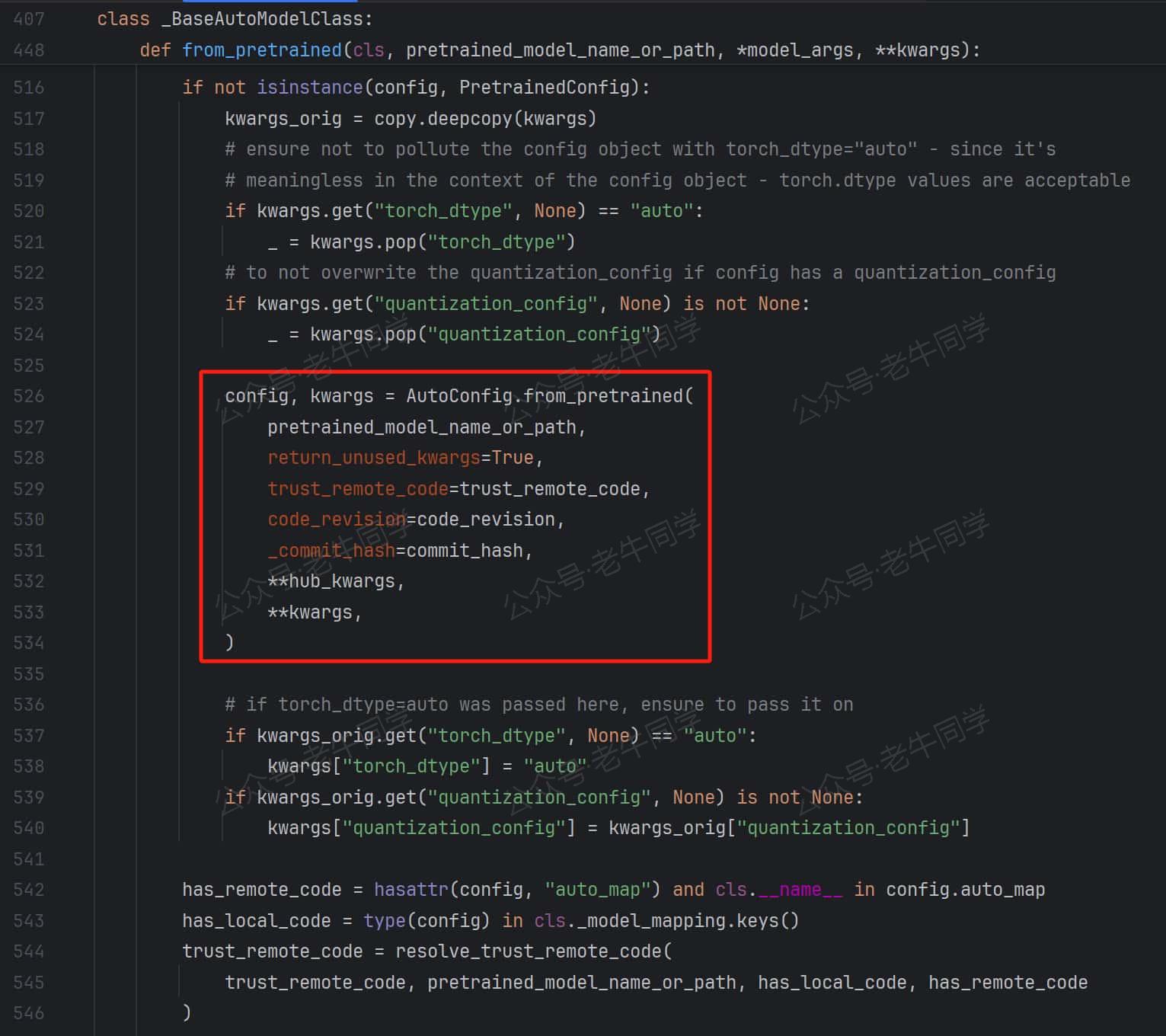Click _model_mapping.keys() on line 543
The width and height of the screenshot is (1166, 1036).
tap(688, 921)
